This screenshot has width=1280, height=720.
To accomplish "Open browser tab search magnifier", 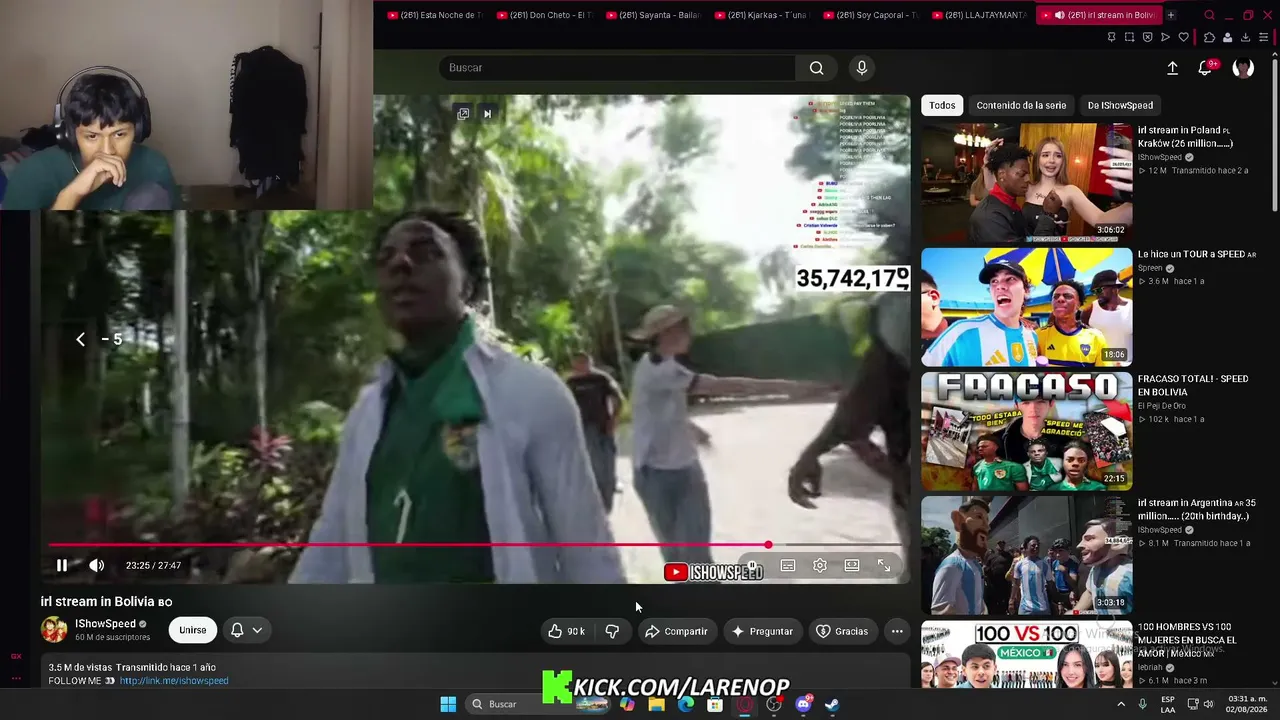I will pos(1209,15).
